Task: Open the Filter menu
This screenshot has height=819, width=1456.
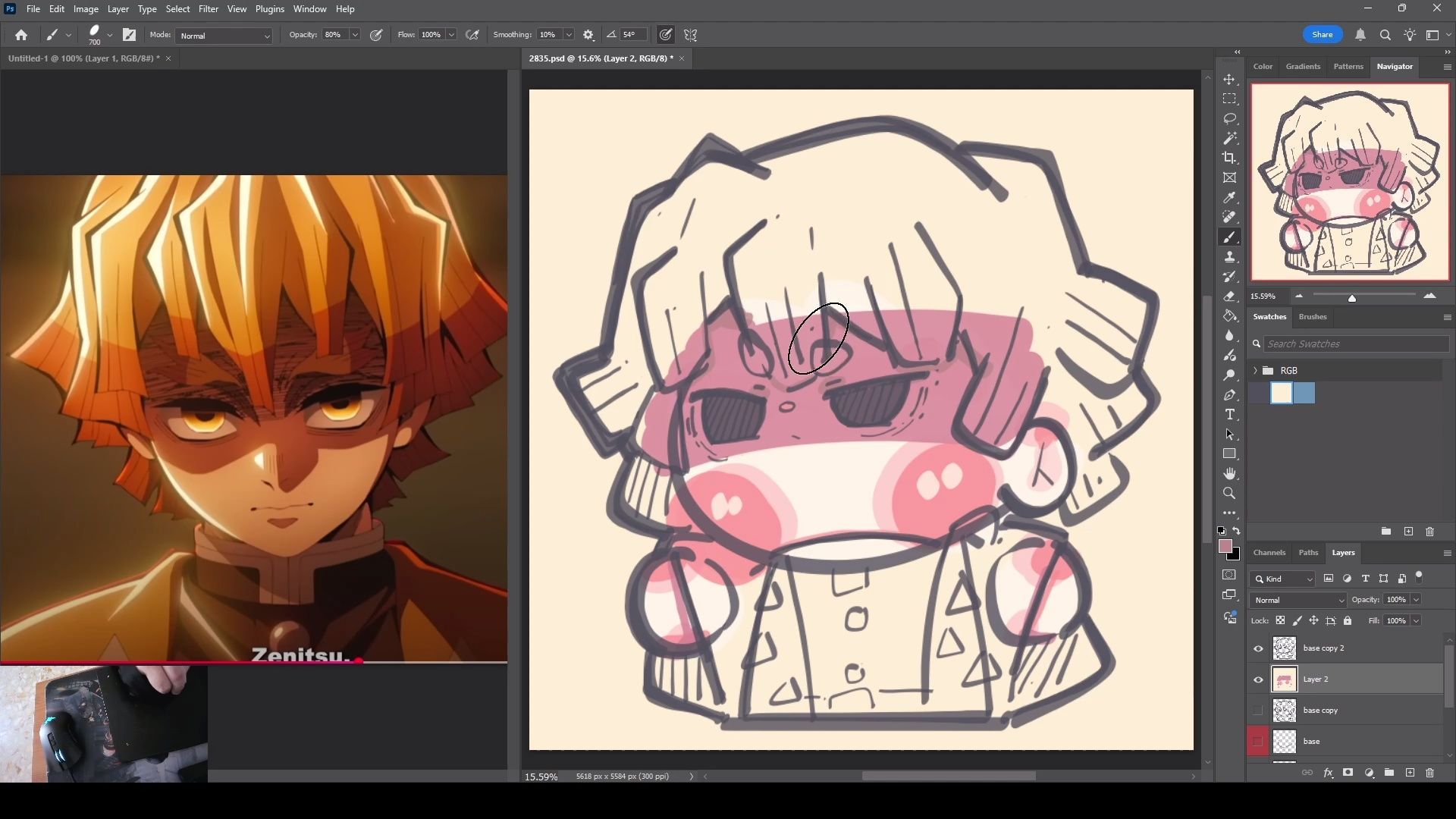Action: (x=208, y=9)
